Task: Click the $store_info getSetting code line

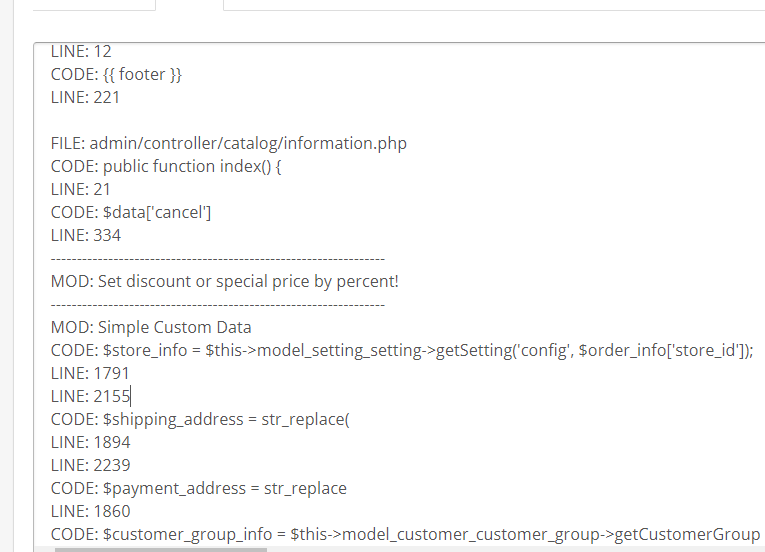Action: click(401, 350)
